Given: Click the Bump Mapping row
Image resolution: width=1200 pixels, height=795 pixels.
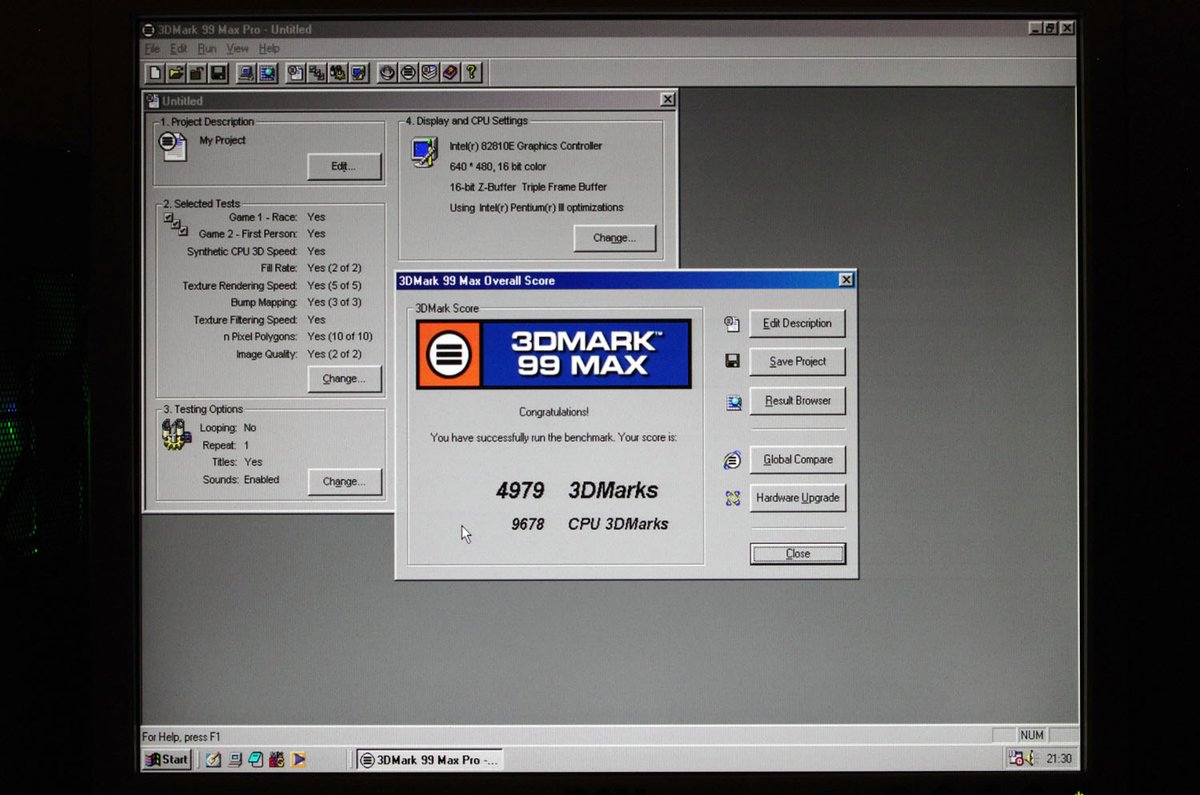Looking at the screenshot, I should tap(295, 302).
